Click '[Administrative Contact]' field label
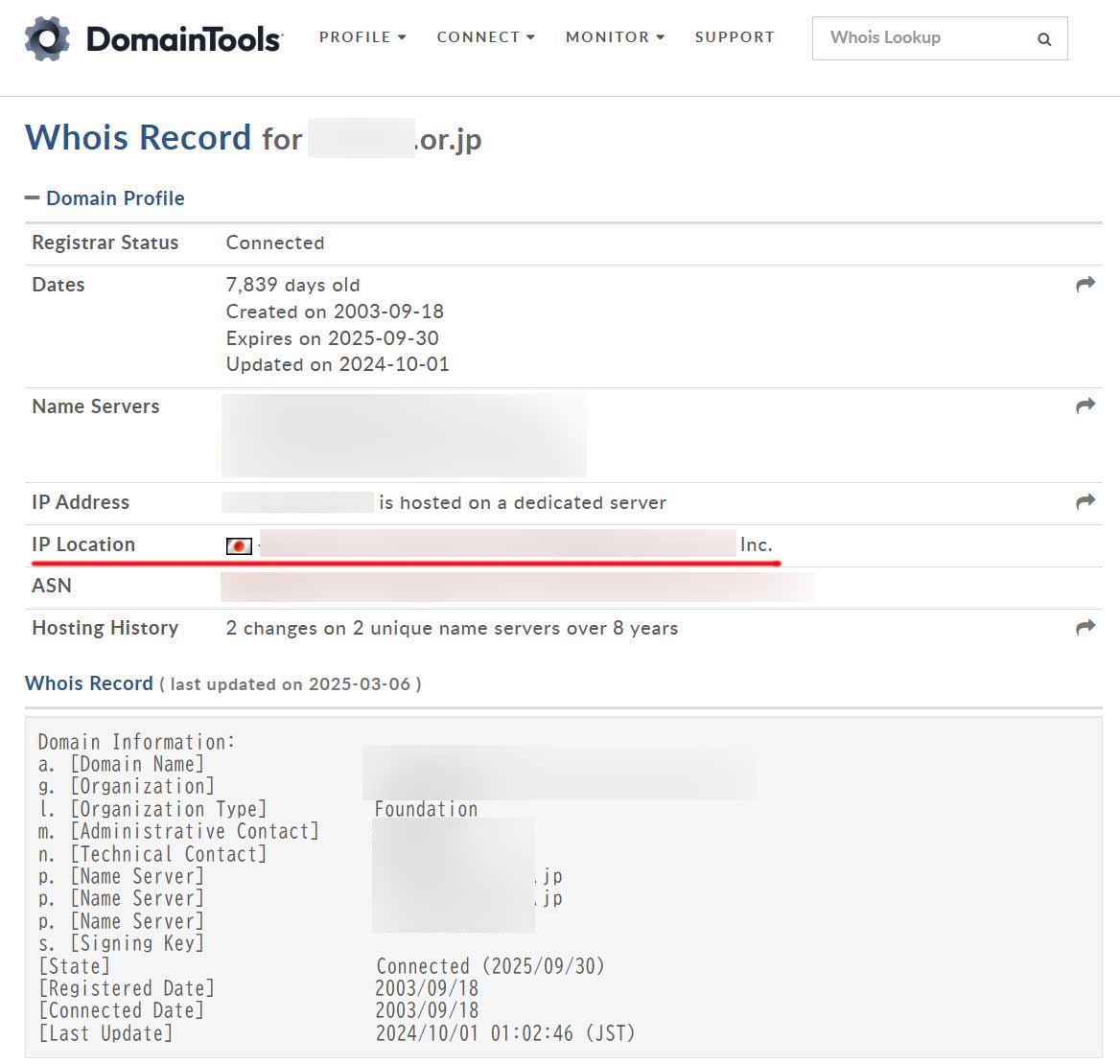The height and width of the screenshot is (1064, 1120). [x=195, y=831]
